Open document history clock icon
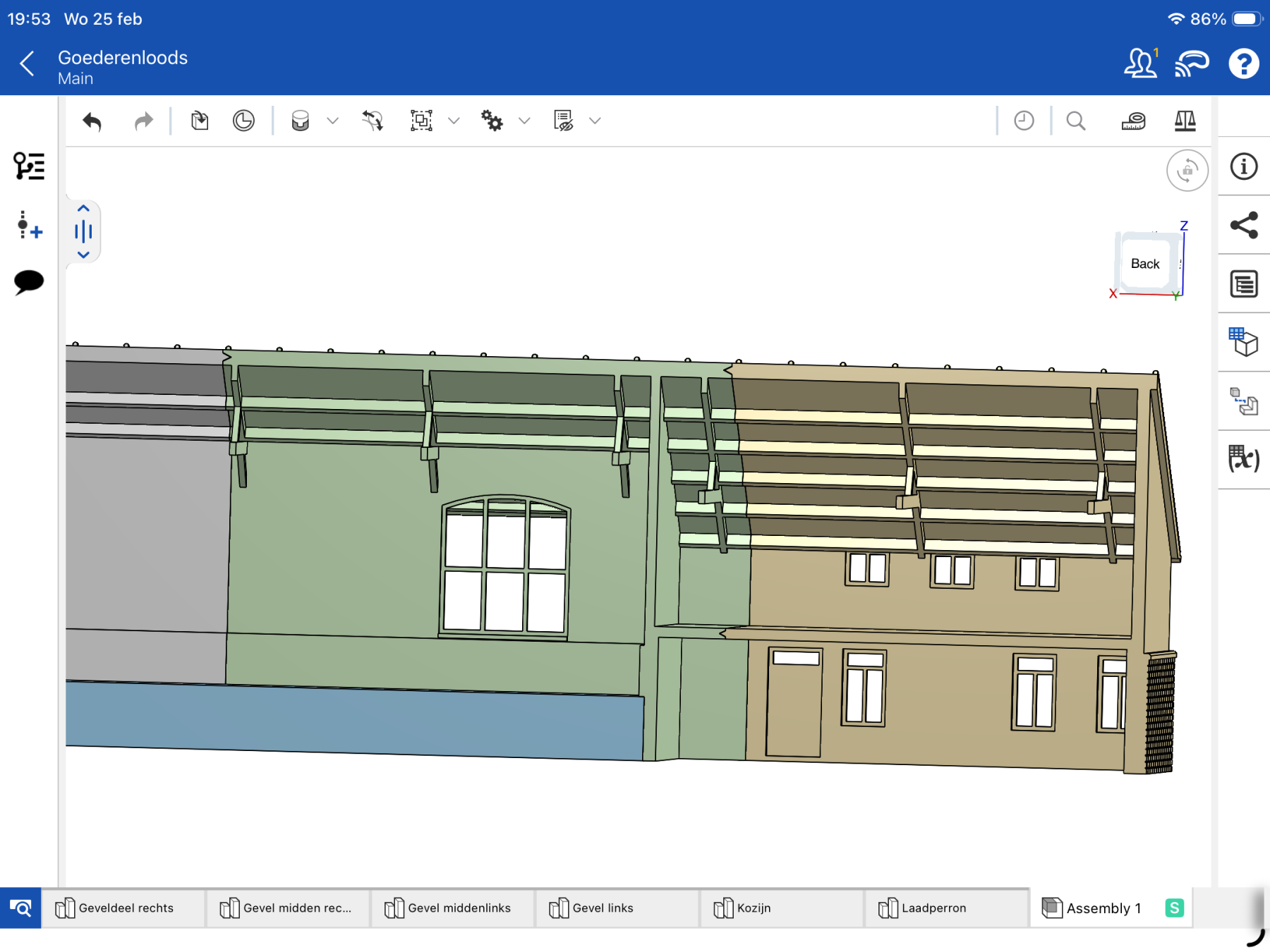Screen dimensions: 1270x952 [1024, 121]
